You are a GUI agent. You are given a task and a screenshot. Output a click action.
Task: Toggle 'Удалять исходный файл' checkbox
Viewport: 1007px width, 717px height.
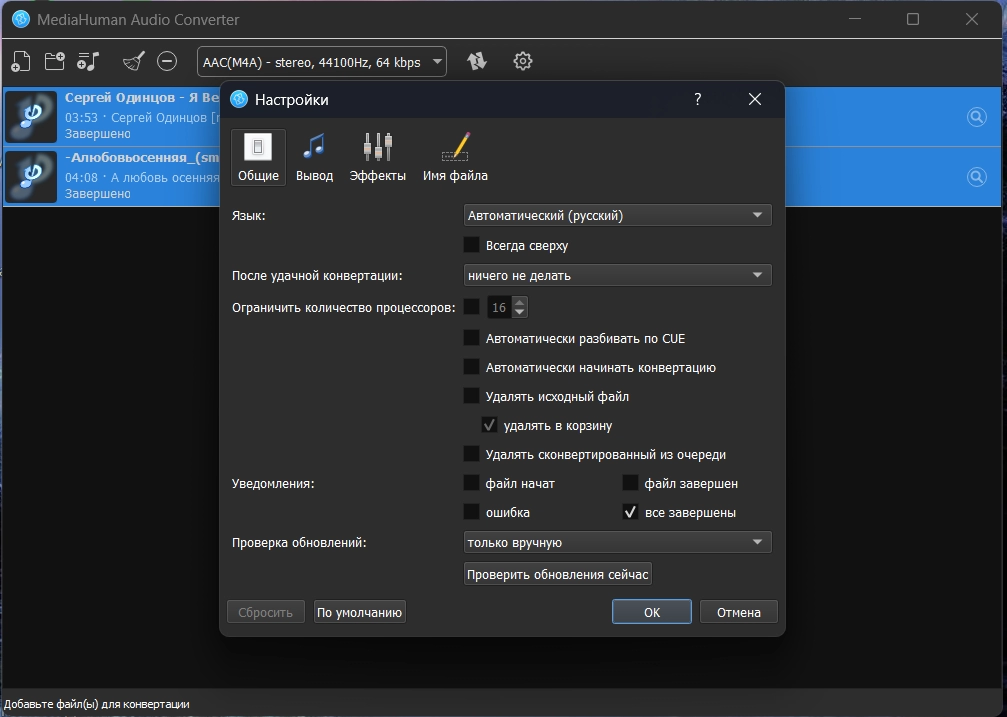[x=472, y=396]
